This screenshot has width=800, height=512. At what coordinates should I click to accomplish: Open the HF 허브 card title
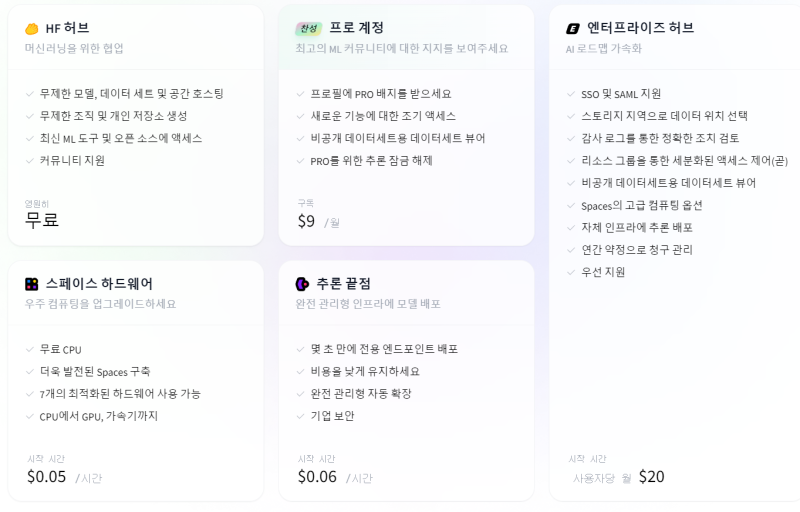(x=67, y=28)
